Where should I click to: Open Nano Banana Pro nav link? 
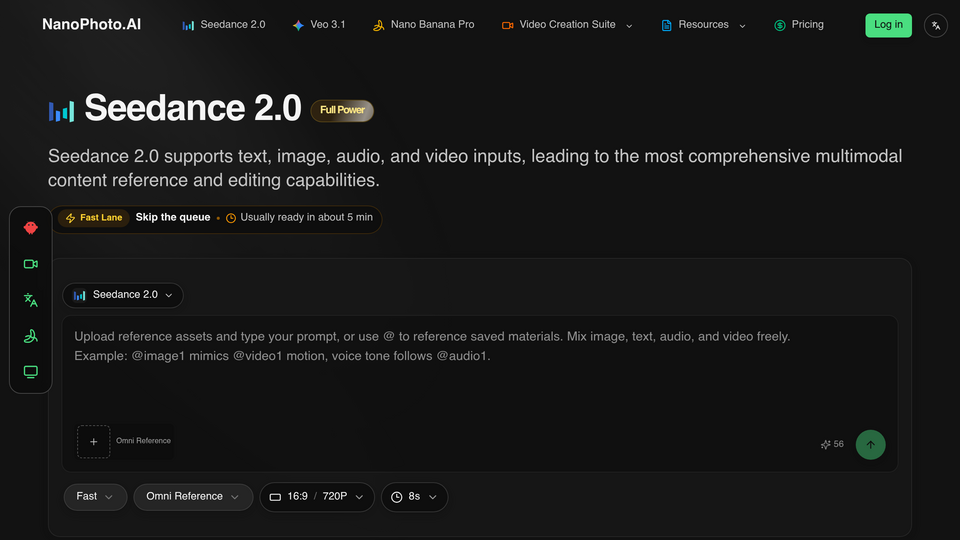tap(423, 24)
